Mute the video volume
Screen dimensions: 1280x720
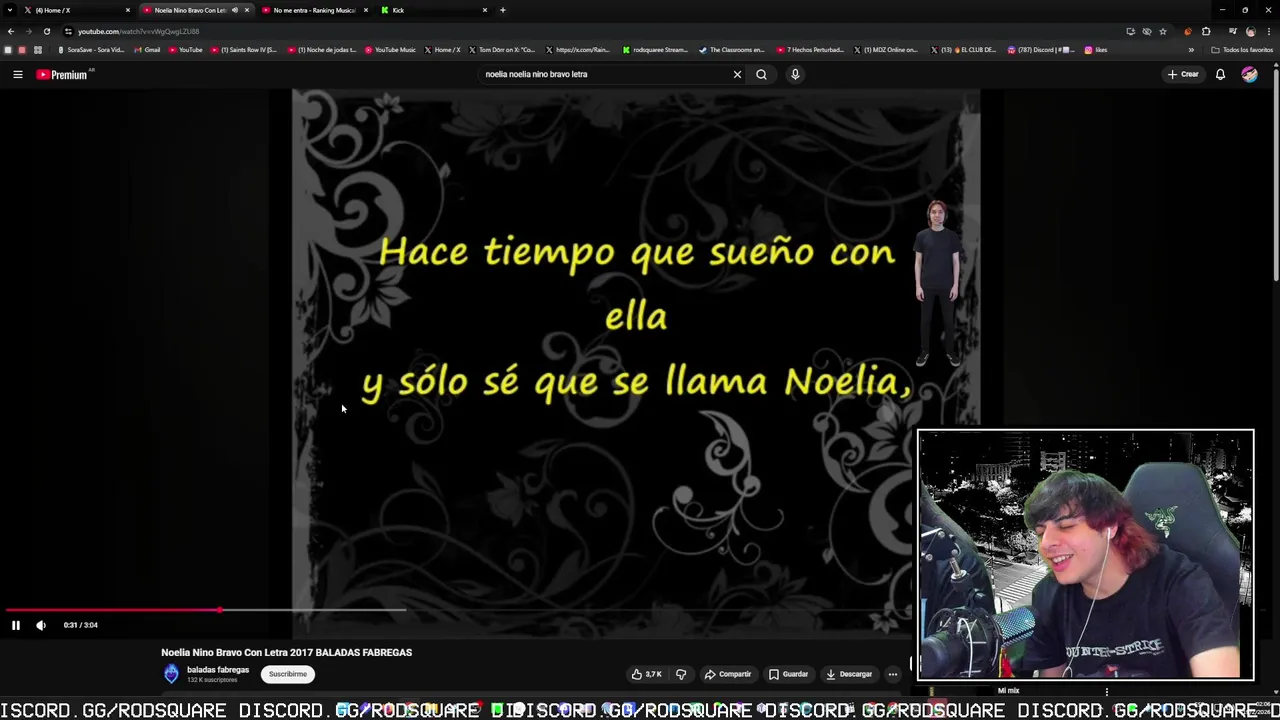tap(41, 625)
